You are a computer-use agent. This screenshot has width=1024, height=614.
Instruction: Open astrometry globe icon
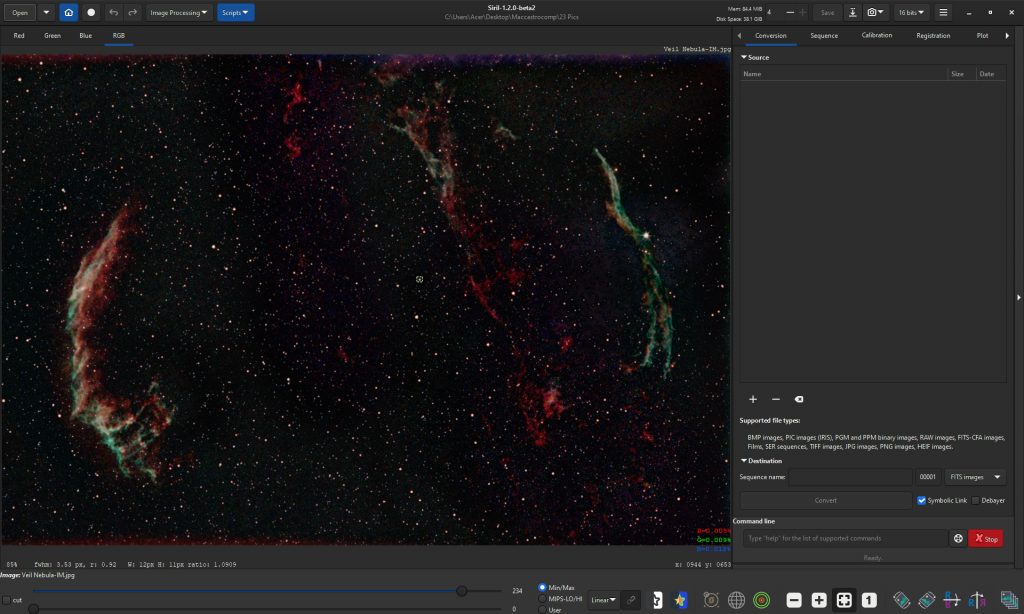click(x=736, y=600)
